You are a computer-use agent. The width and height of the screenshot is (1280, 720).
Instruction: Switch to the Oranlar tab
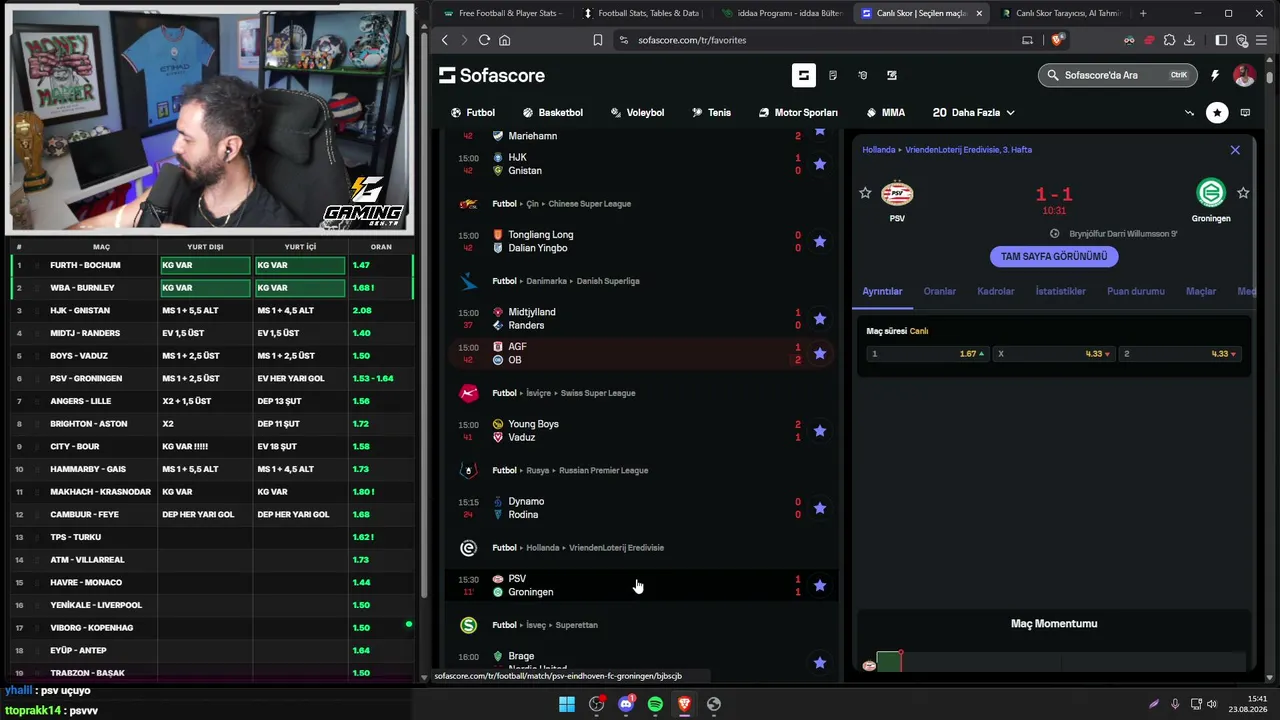(939, 292)
